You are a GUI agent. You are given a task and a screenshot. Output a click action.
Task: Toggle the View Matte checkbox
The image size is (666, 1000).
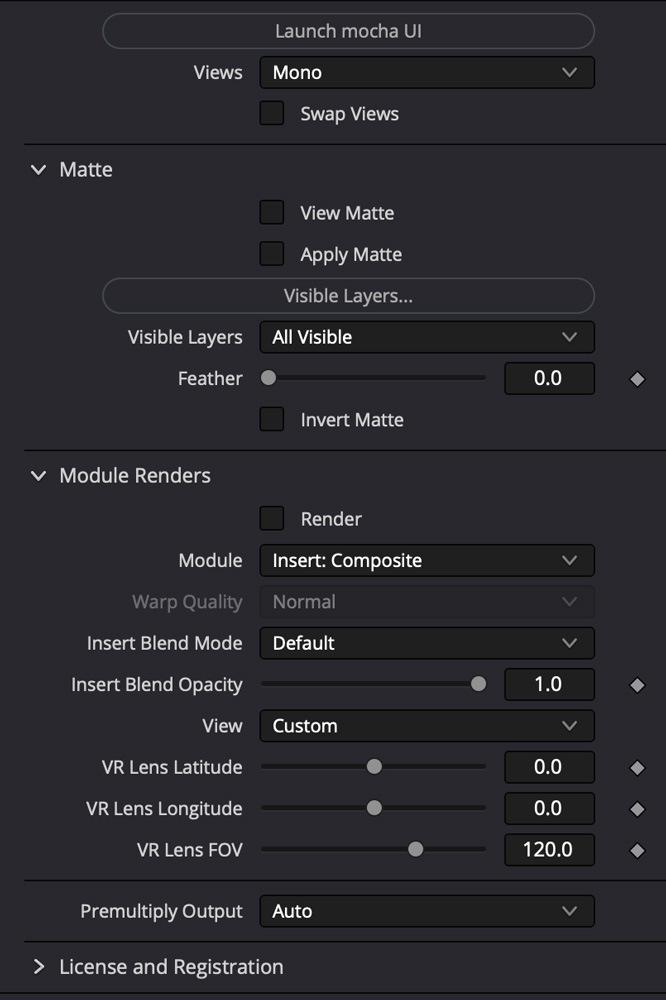[272, 212]
